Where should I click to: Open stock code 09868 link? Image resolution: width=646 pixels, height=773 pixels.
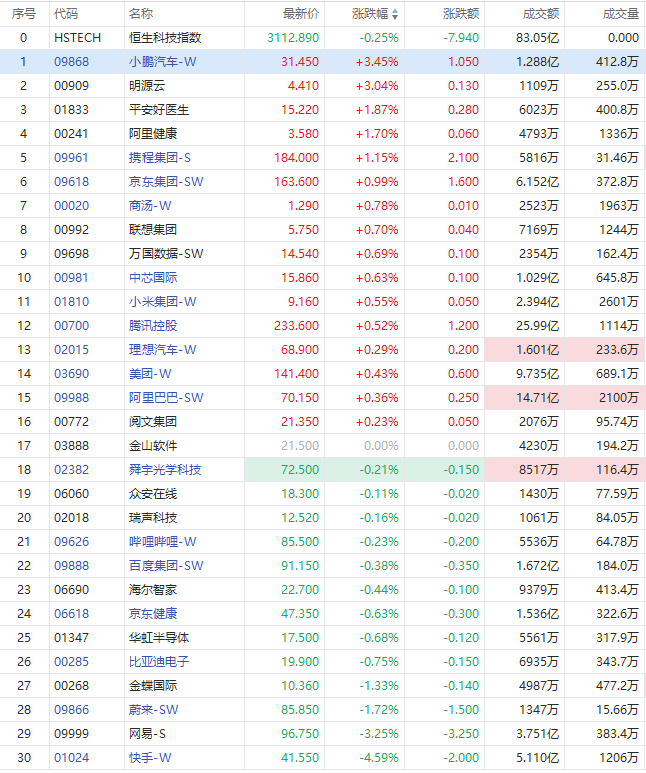point(72,62)
